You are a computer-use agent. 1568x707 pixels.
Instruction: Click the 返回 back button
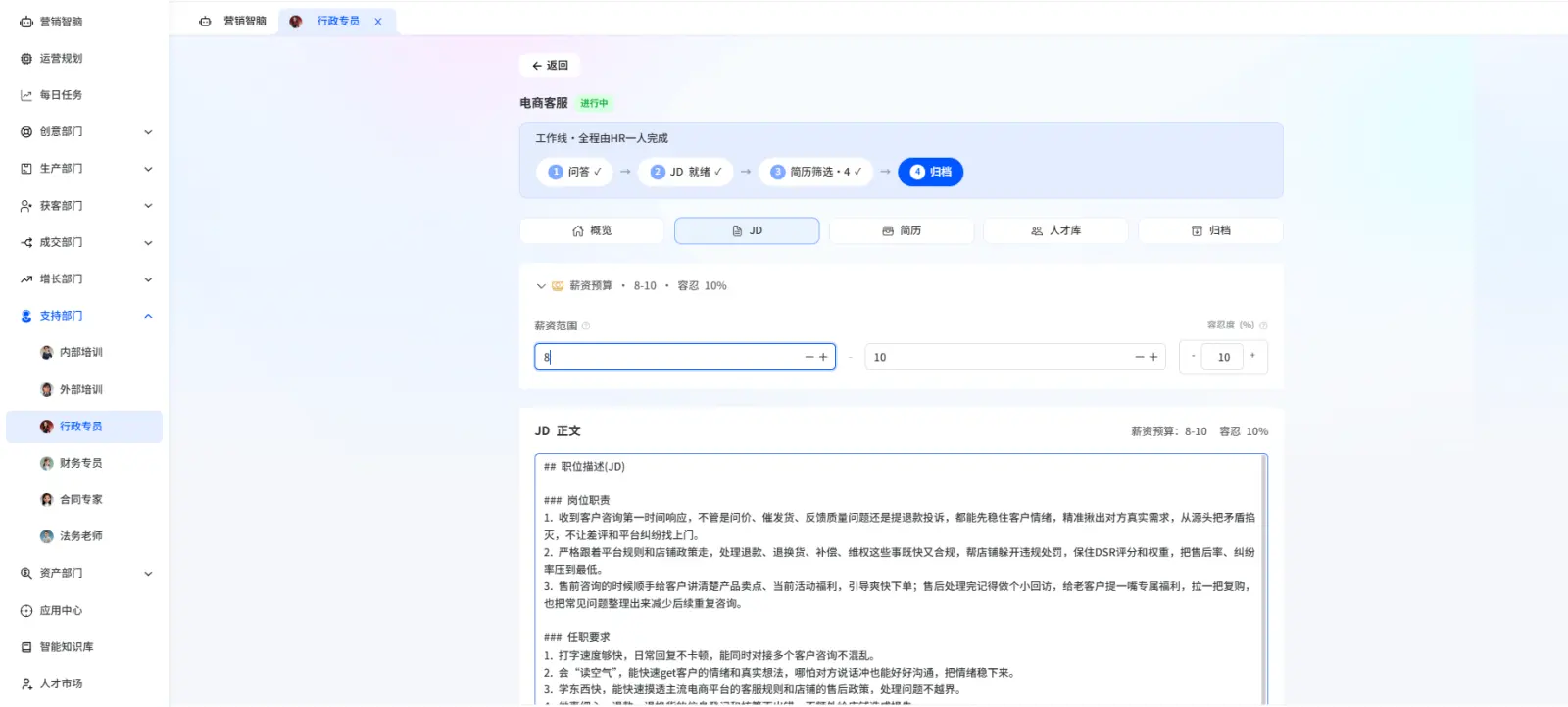click(550, 66)
